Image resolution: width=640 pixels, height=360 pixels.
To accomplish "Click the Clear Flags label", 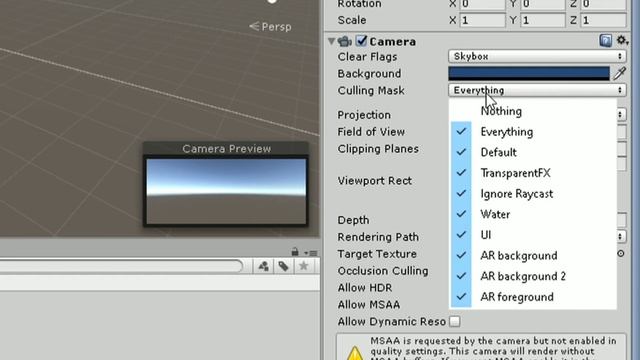I will (367, 57).
